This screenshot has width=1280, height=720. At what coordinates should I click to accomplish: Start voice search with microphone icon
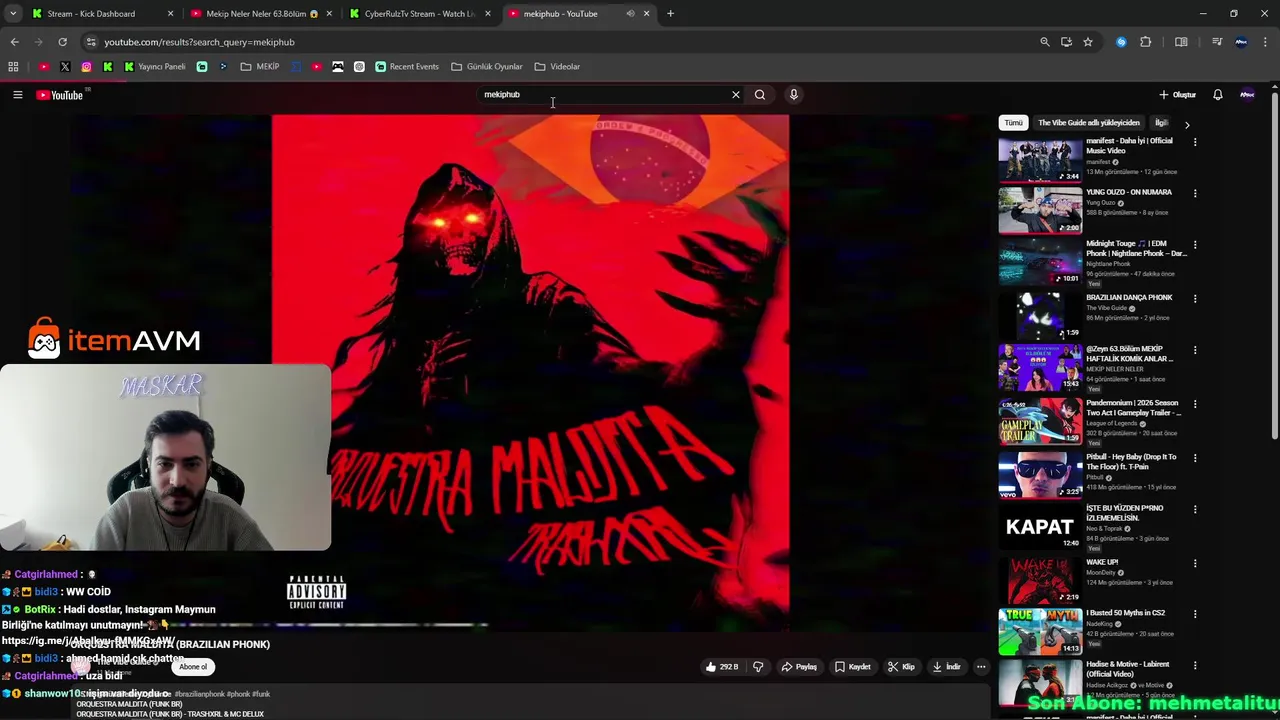pos(794,95)
